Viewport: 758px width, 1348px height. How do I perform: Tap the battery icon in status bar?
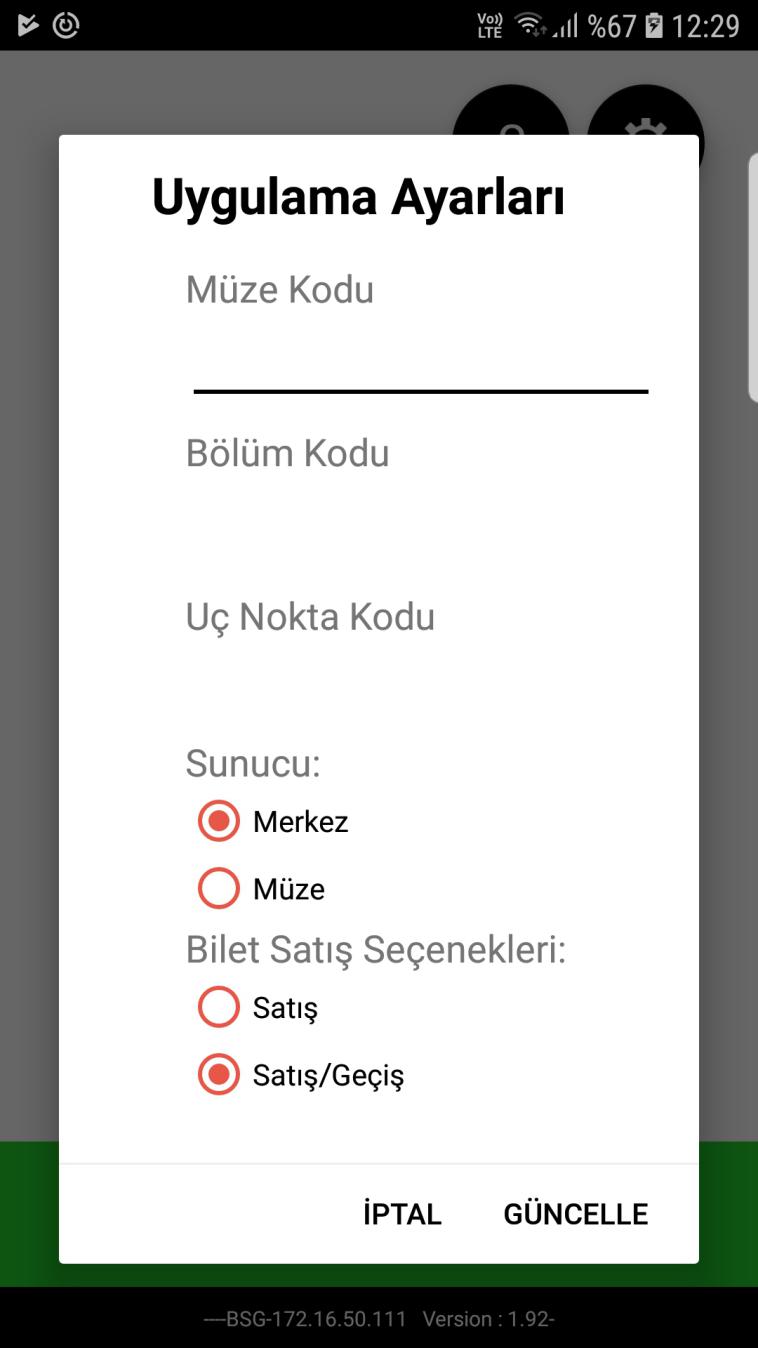coord(654,25)
